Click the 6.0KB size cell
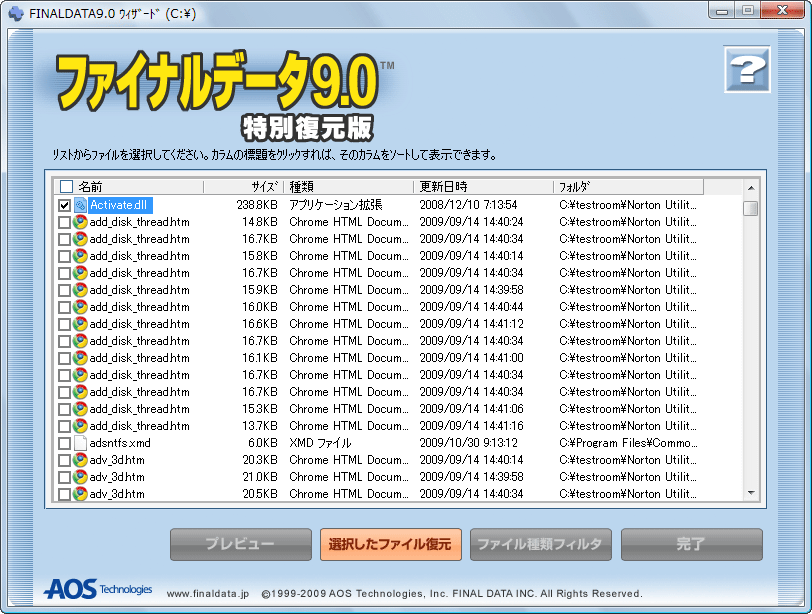812x614 pixels. click(263, 443)
